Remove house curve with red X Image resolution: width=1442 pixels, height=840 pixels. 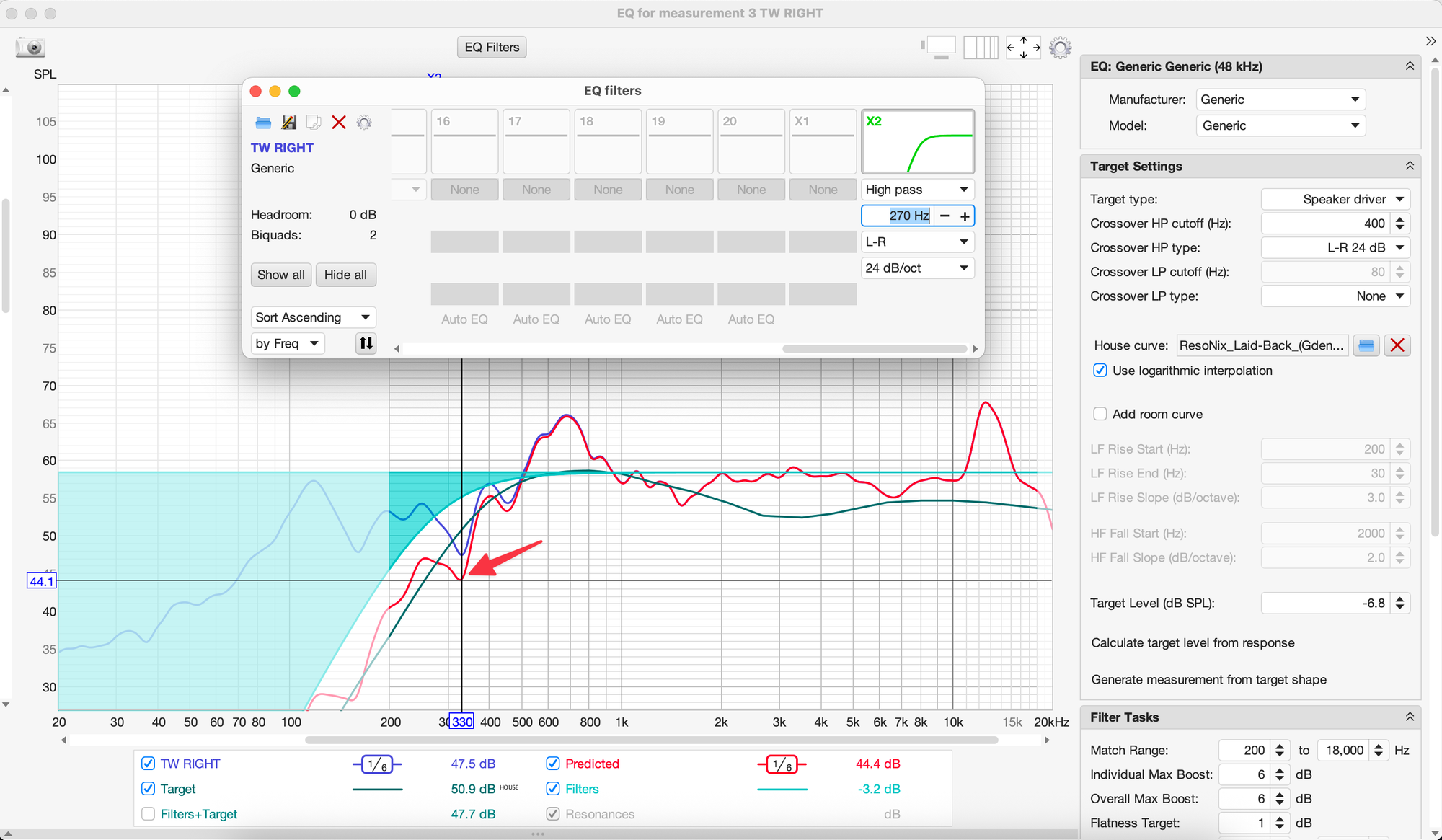coord(1397,345)
